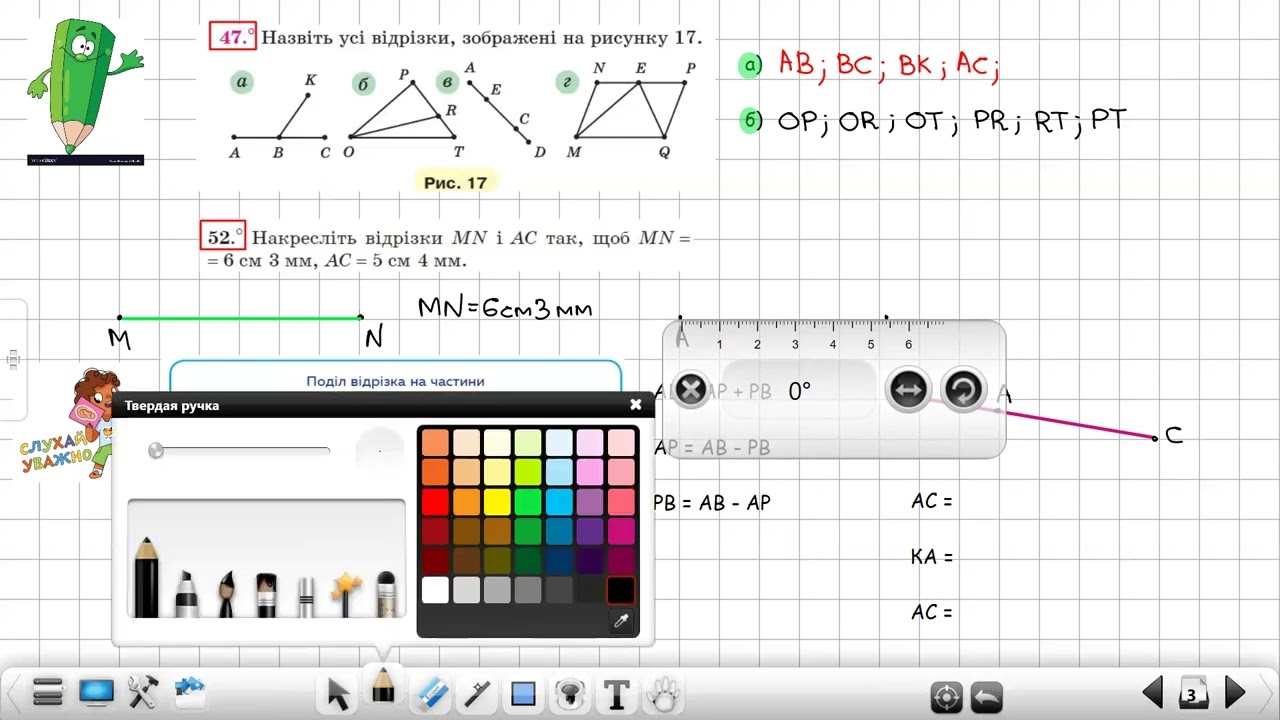Click the bottom toolbar's left edge chevron

(11, 692)
